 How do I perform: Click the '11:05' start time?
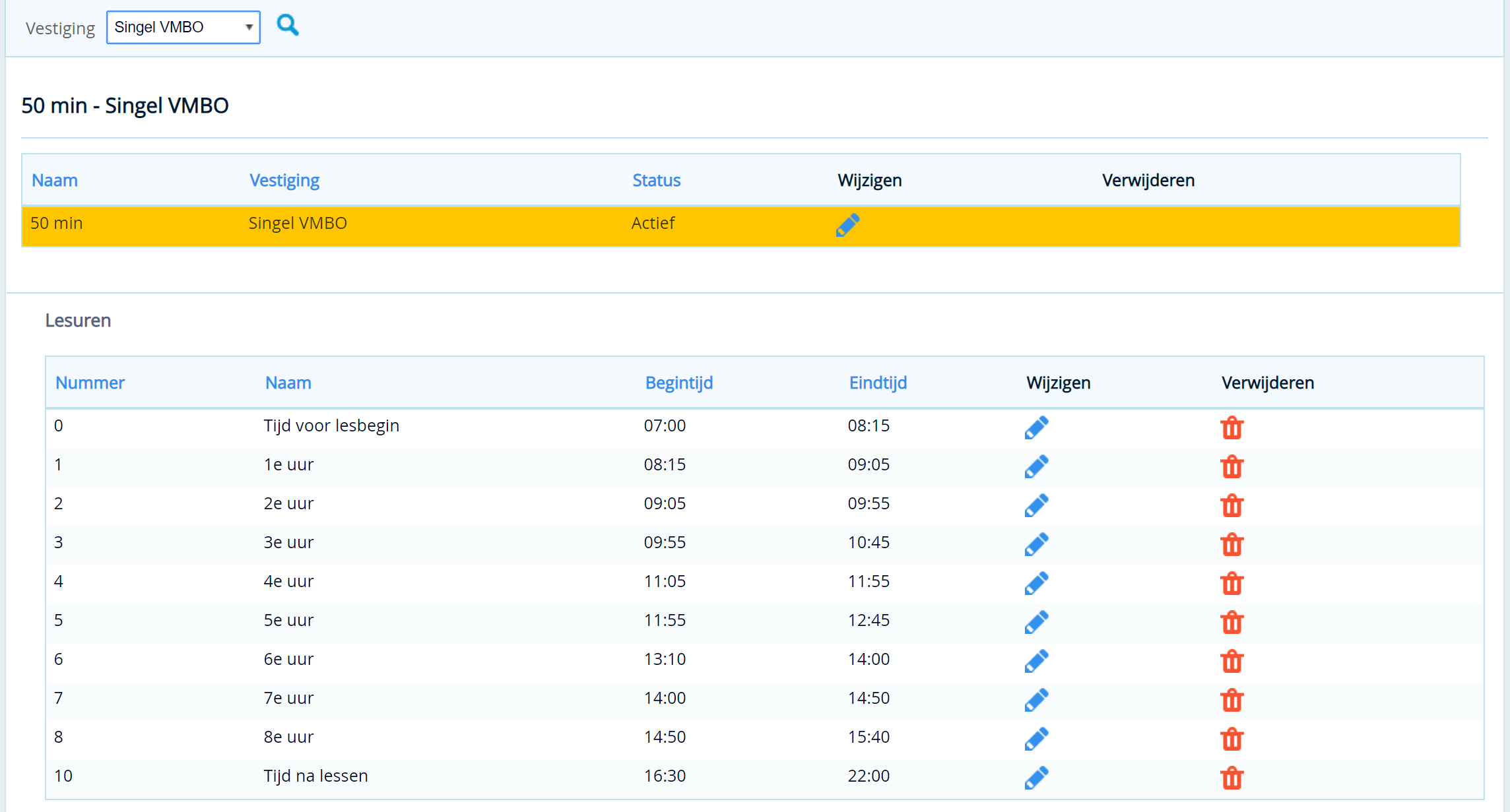click(x=665, y=581)
